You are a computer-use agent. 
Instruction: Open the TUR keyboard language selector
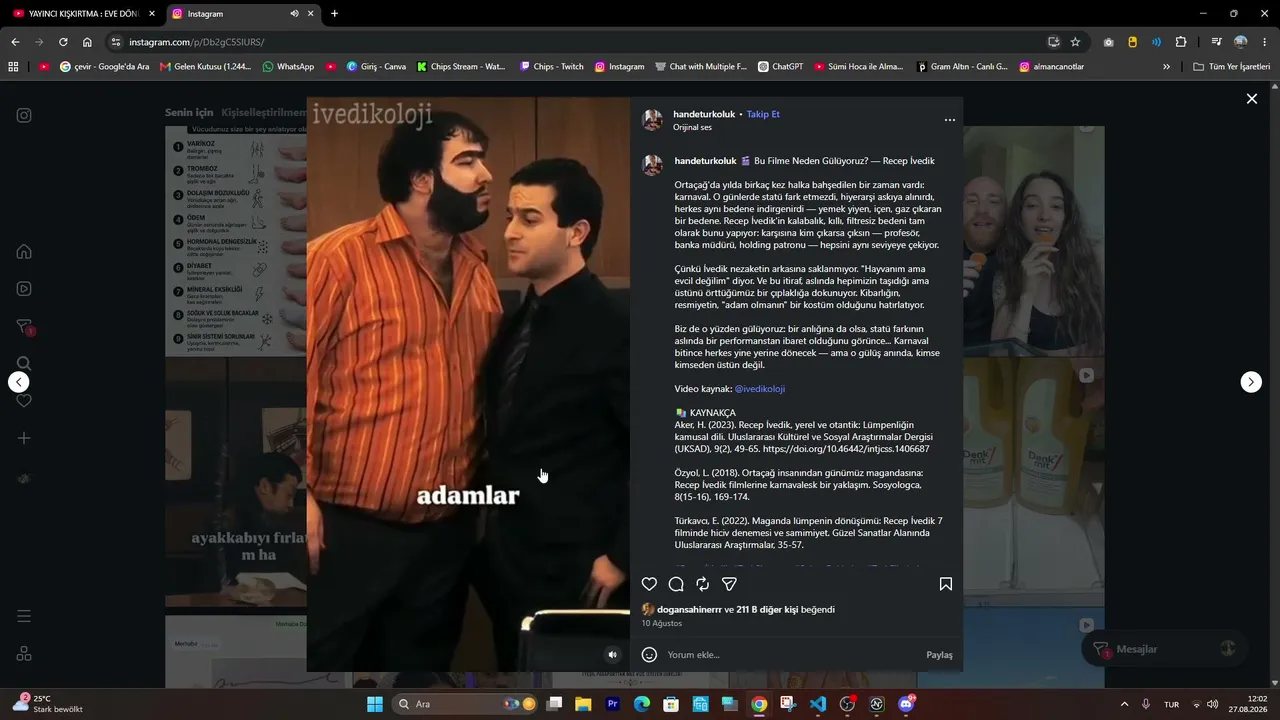tap(1171, 704)
